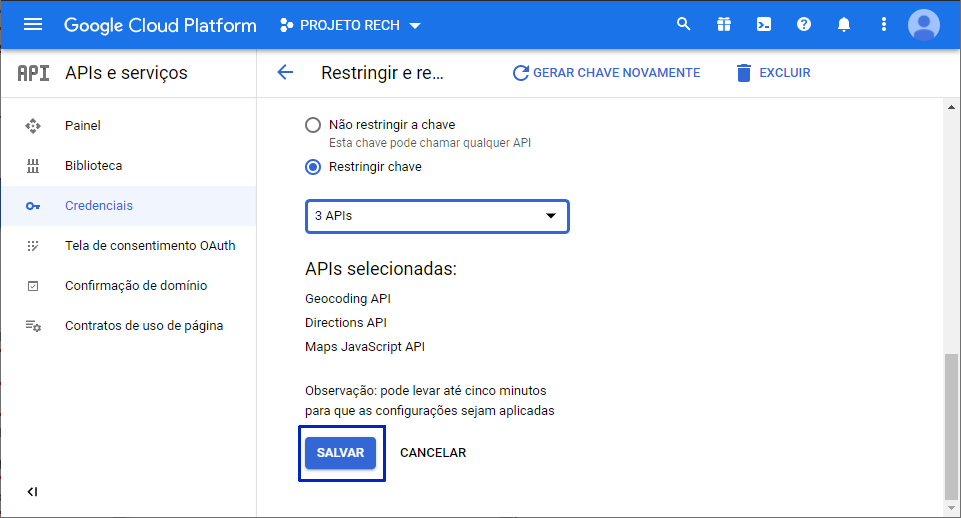The image size is (961, 518).
Task: Collapse the sidebar with bottom chevron
Action: [33, 491]
